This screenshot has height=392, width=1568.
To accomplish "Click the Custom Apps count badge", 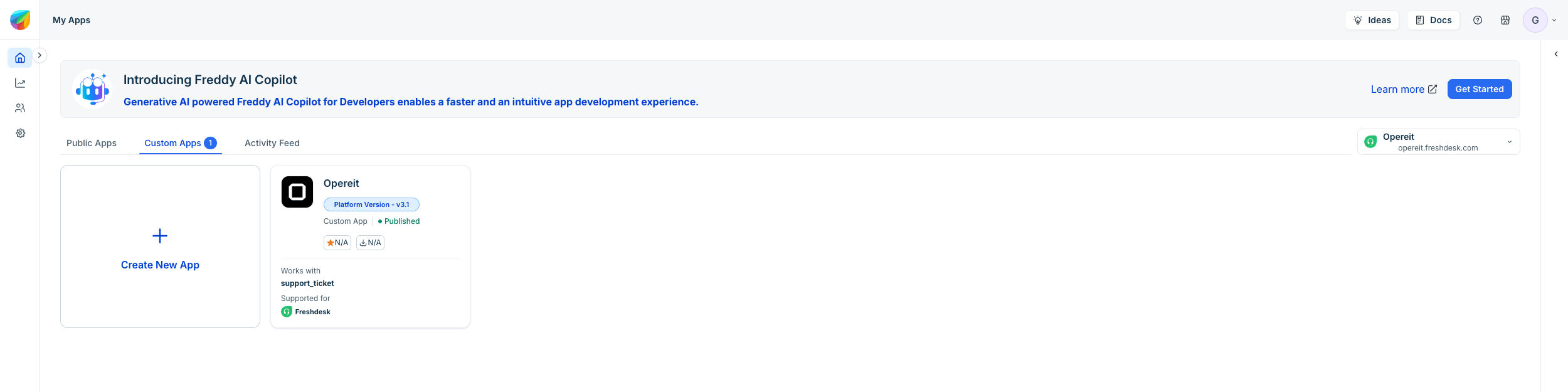I will [x=211, y=143].
